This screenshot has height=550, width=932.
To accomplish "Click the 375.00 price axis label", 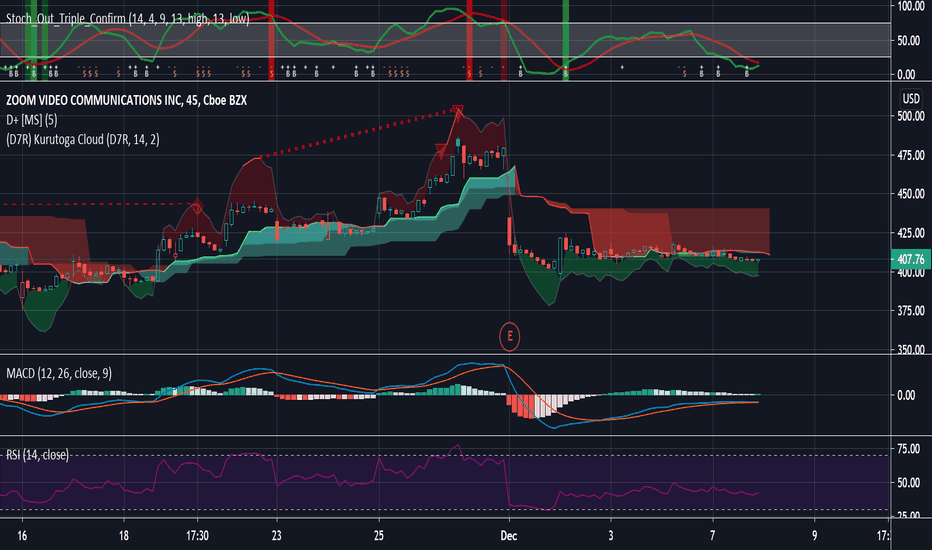I will point(911,311).
